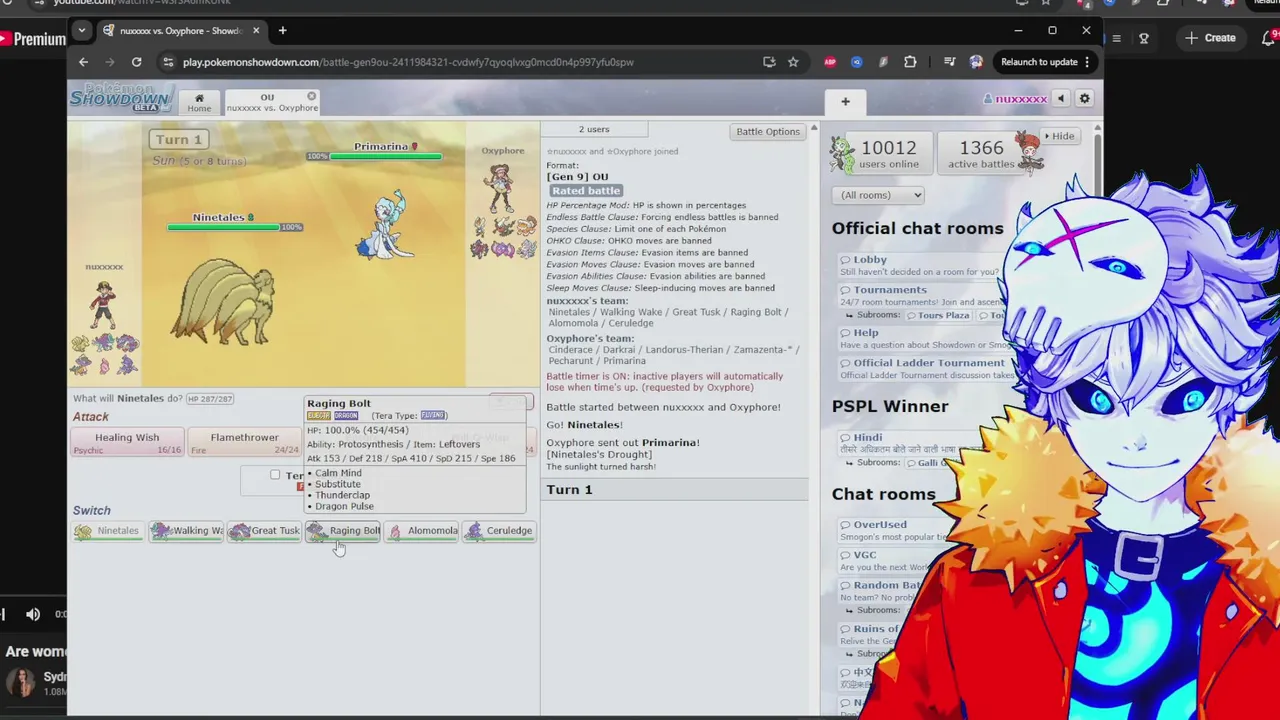Open Showdown options gear icon
The height and width of the screenshot is (720, 1280).
point(1084,98)
